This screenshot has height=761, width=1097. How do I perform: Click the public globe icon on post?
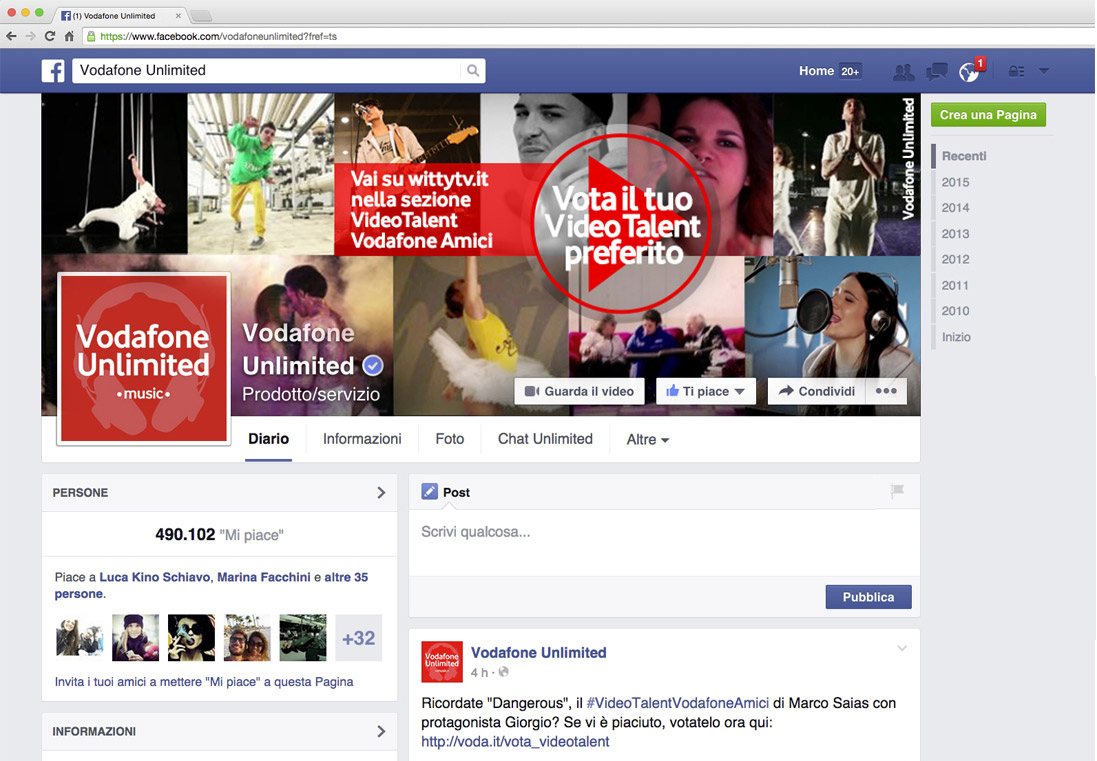pyautogui.click(x=504, y=672)
